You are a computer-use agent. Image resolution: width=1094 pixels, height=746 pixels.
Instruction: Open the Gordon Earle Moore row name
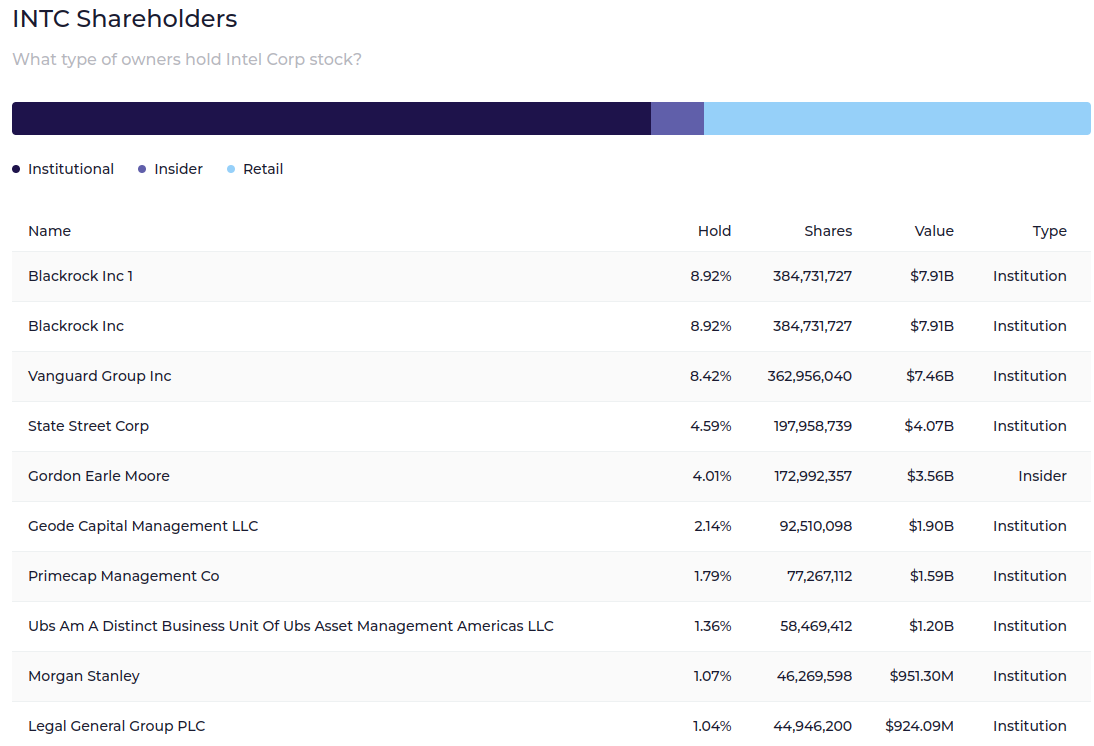coord(99,476)
